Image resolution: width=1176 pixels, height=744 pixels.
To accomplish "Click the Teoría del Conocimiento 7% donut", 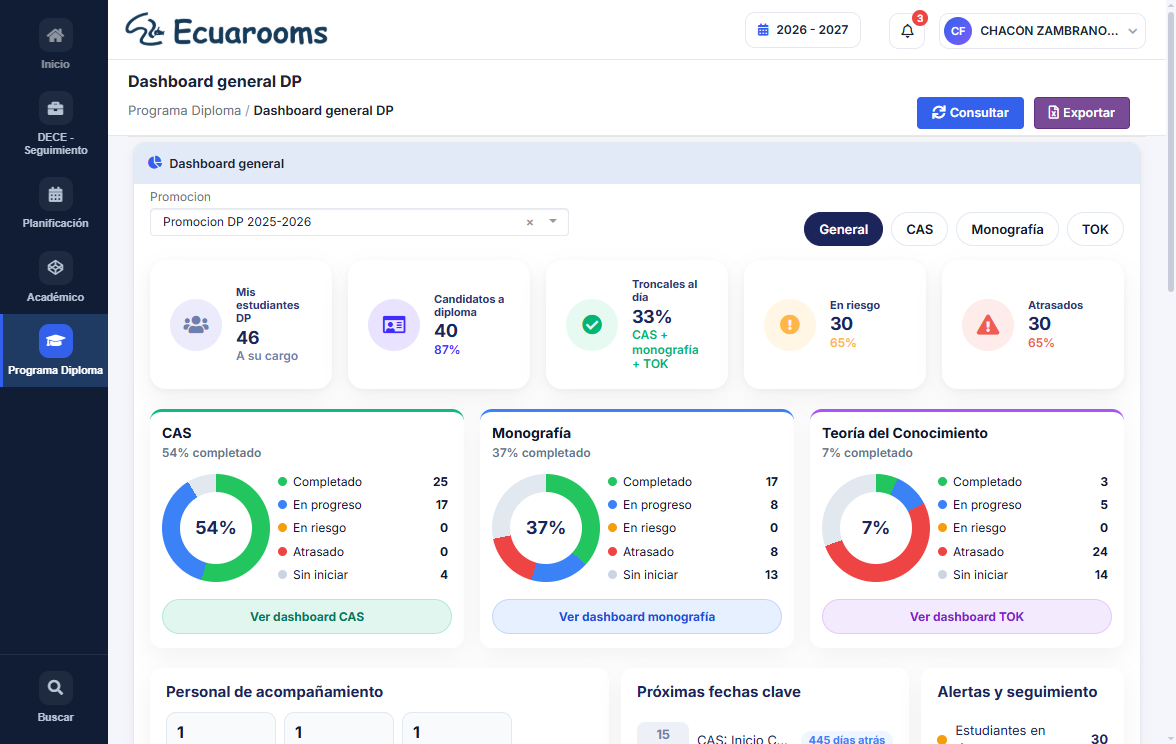I will pyautogui.click(x=876, y=528).
